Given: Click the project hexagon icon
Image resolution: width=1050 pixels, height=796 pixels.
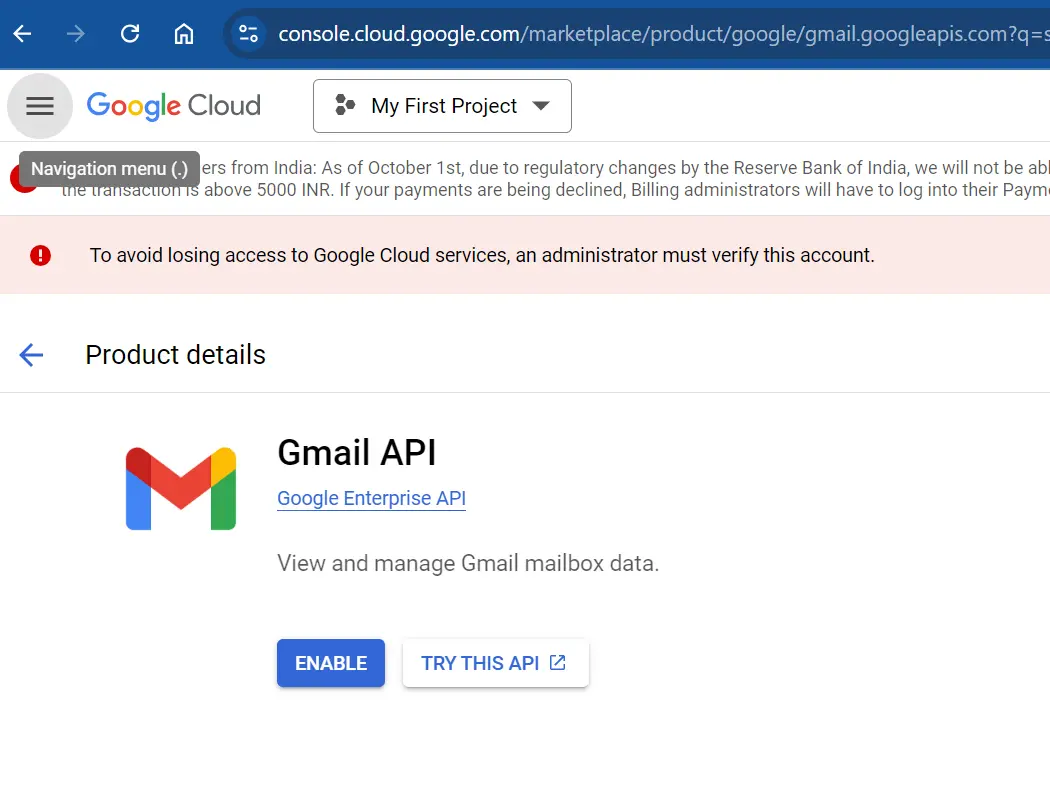Looking at the screenshot, I should 345,105.
